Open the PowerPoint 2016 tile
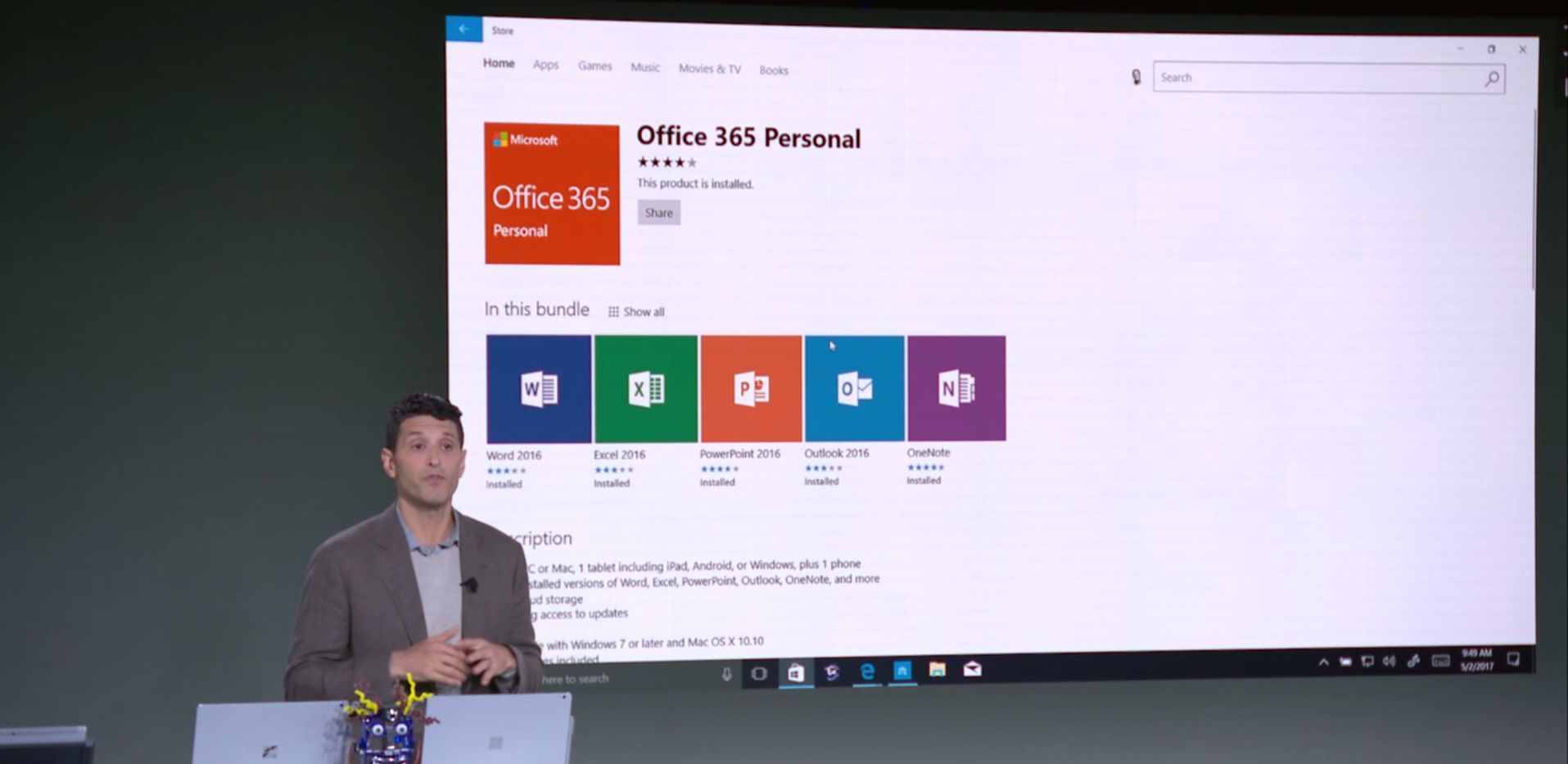1568x764 pixels. click(x=751, y=388)
